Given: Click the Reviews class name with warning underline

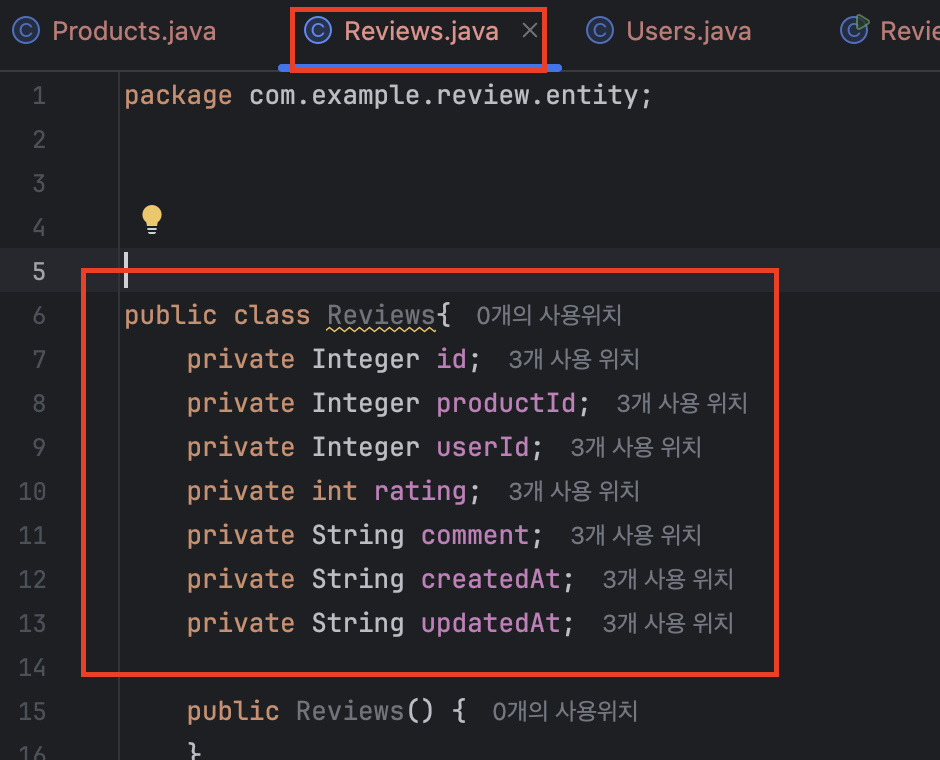Looking at the screenshot, I should pos(381,316).
